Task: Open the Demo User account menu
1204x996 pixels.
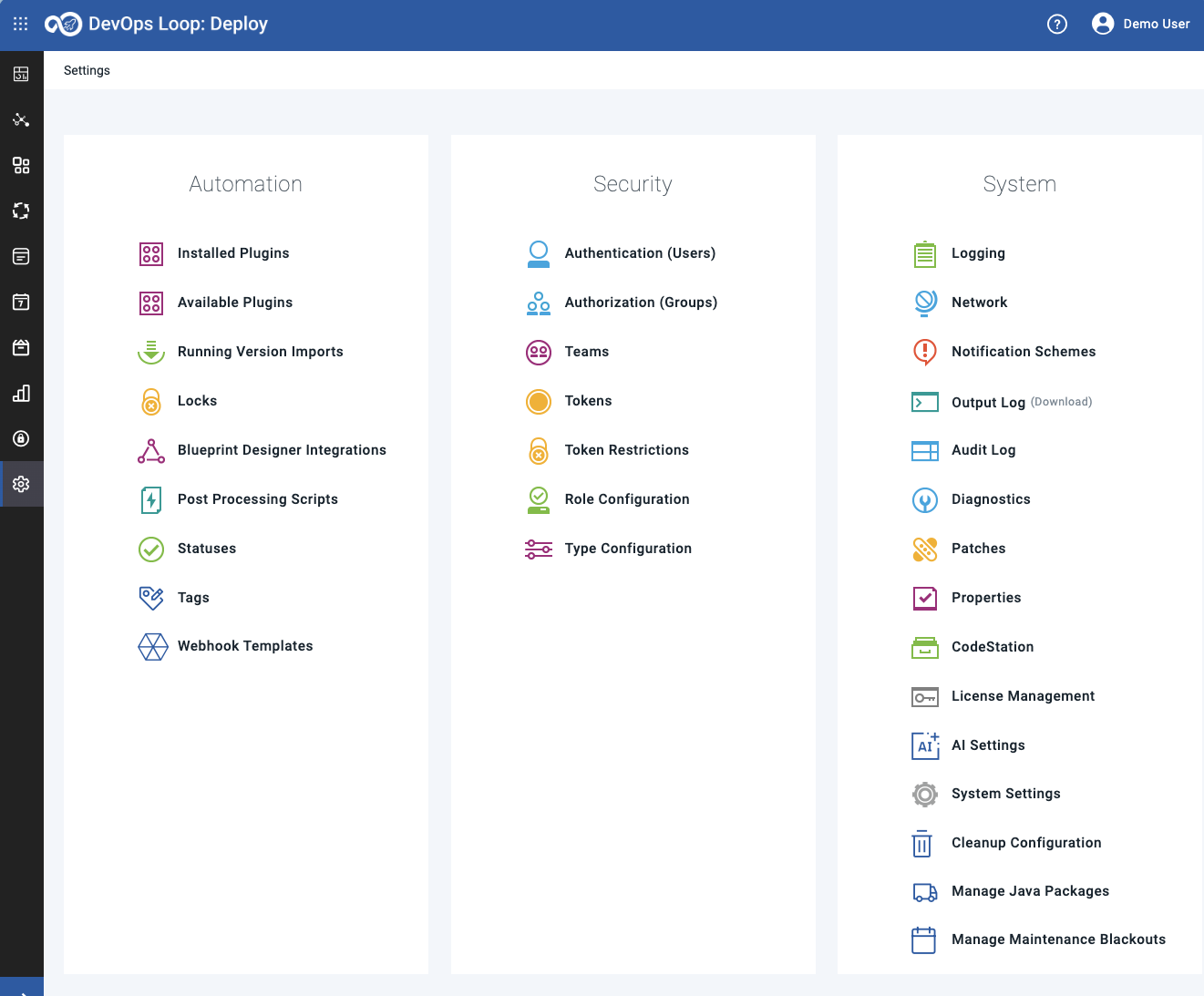Action: pos(1141,24)
